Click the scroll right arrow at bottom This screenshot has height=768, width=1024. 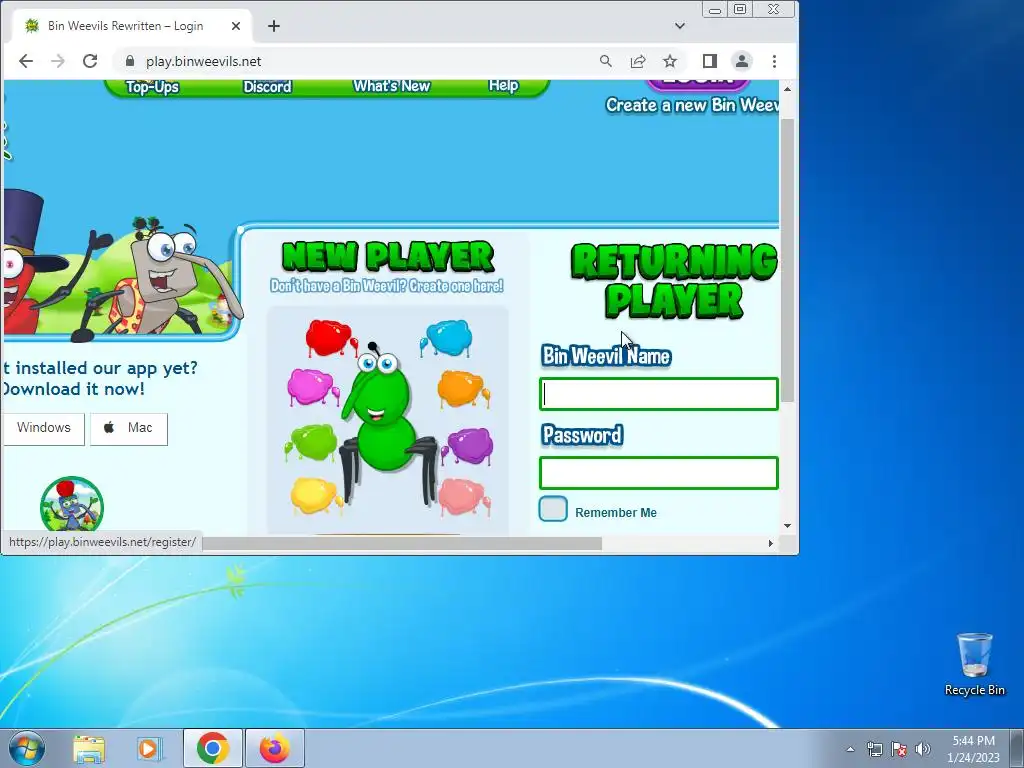point(771,543)
